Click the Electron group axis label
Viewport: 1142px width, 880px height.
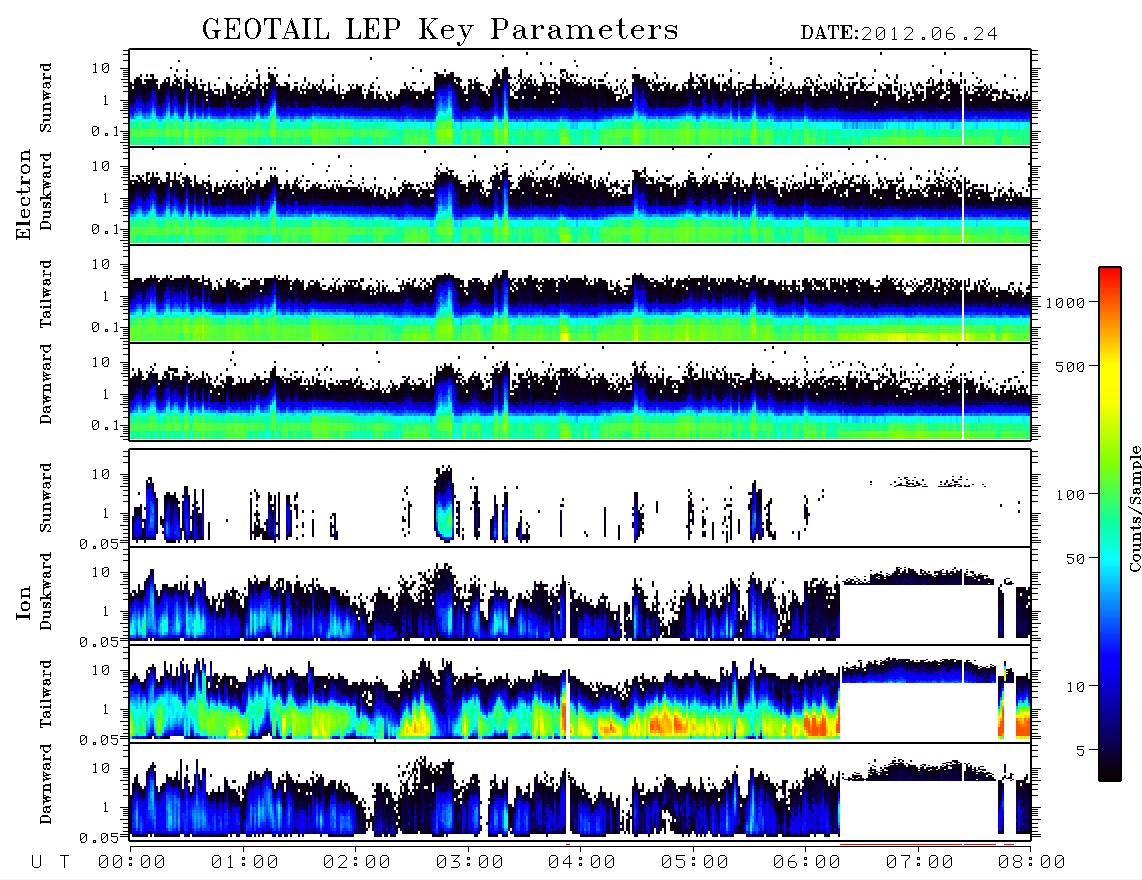tap(24, 195)
